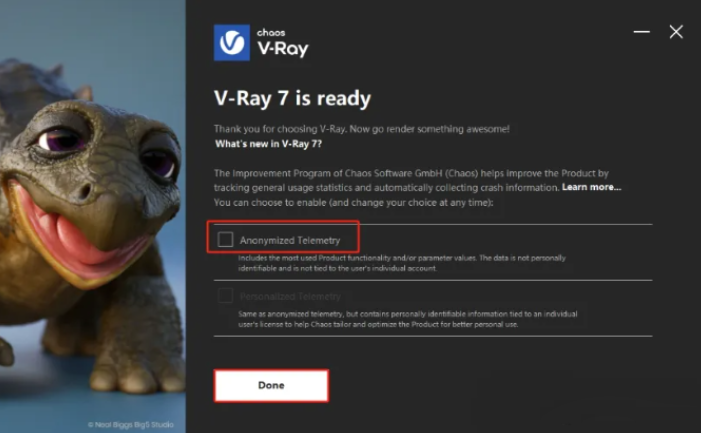701x433 pixels.
Task: Click the Improvement Program description paragraph
Action: (x=417, y=180)
